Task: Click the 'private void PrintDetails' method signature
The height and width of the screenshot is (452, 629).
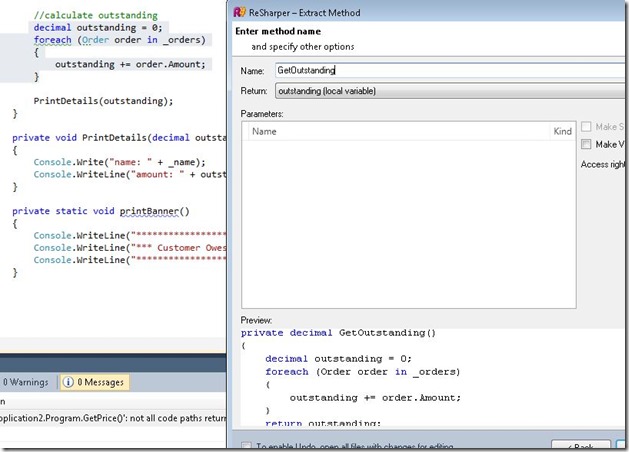Action: (119, 138)
